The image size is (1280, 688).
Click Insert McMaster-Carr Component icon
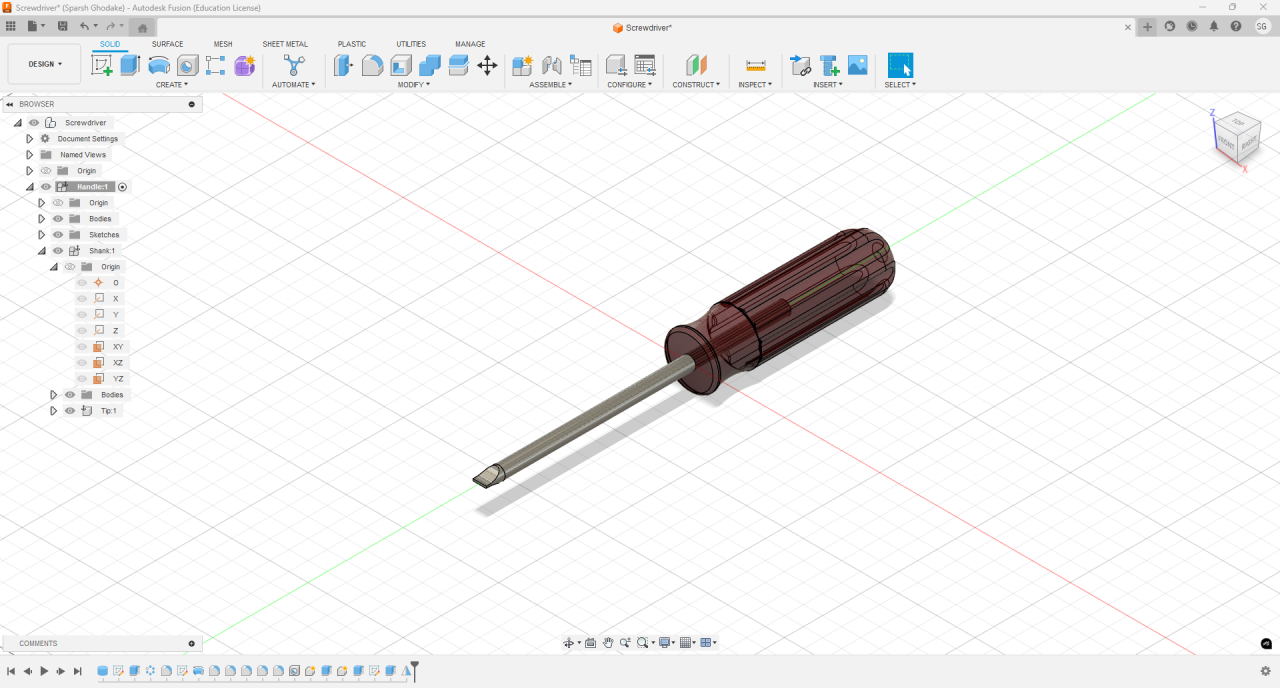click(x=829, y=65)
